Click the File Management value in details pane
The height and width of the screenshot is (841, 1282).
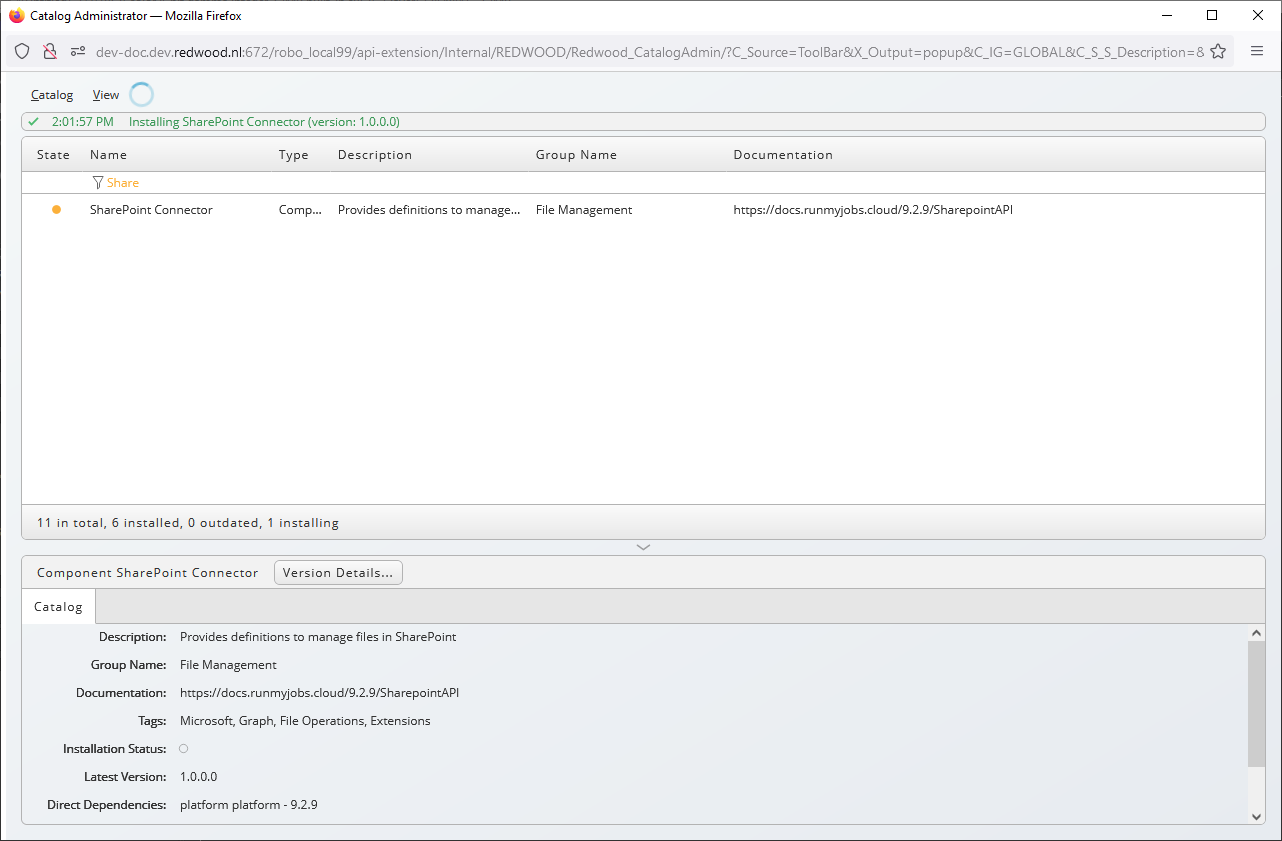(228, 665)
